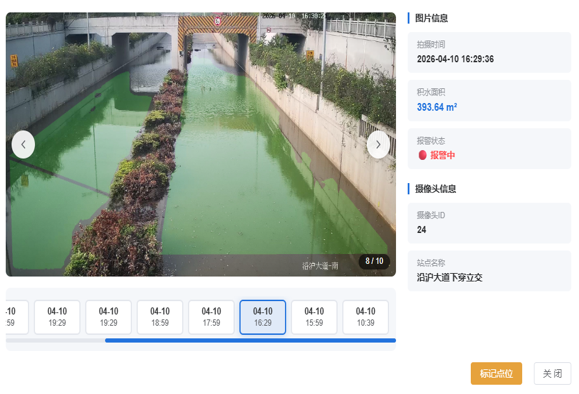579x394 pixels.
Task: Click the 积水面积 field label
Action: pos(431,92)
